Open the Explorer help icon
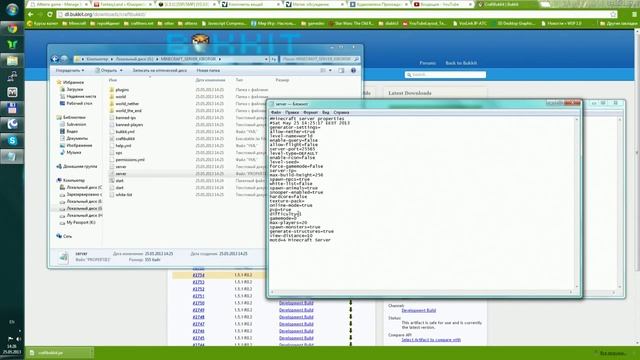This screenshot has width=640, height=360. (353, 71)
